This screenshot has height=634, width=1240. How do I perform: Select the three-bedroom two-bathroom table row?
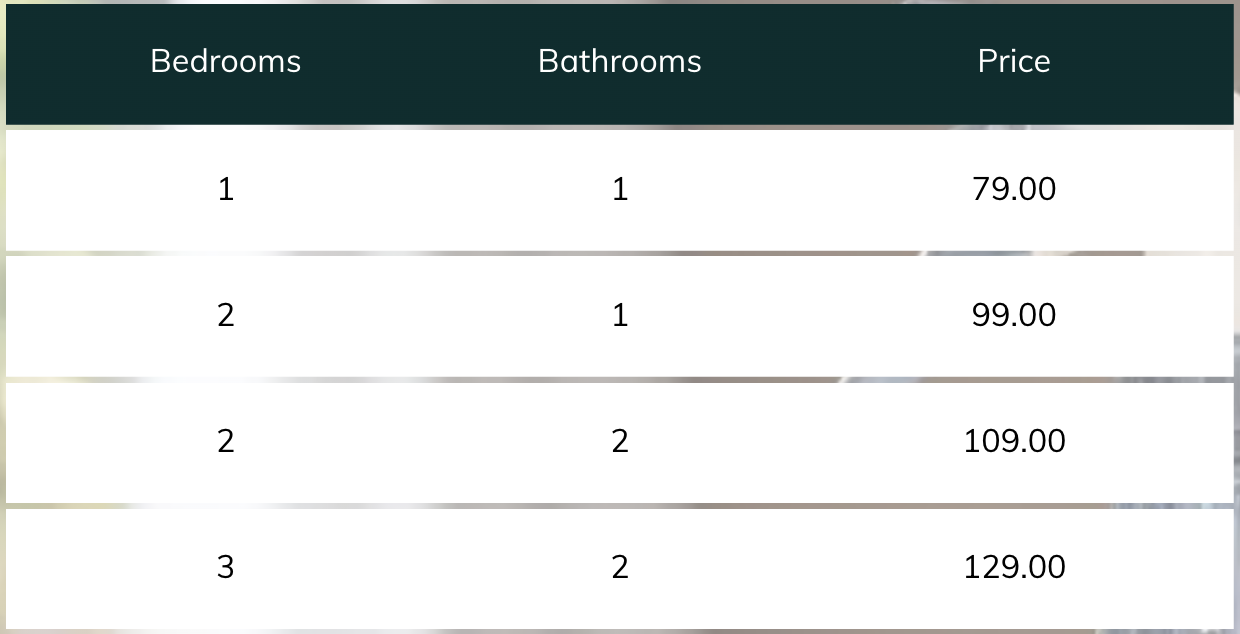(620, 568)
